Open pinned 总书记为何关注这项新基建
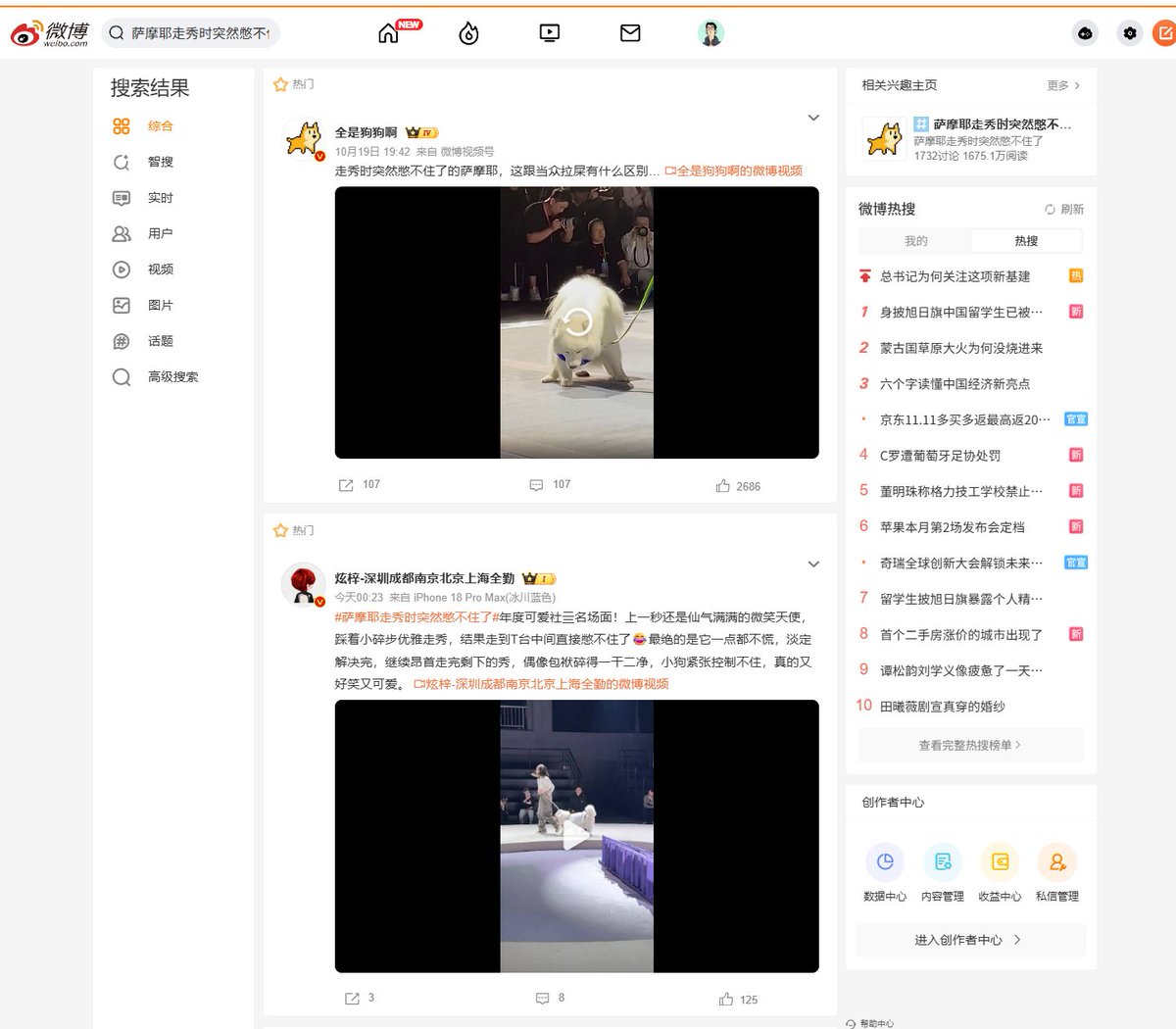 [955, 276]
